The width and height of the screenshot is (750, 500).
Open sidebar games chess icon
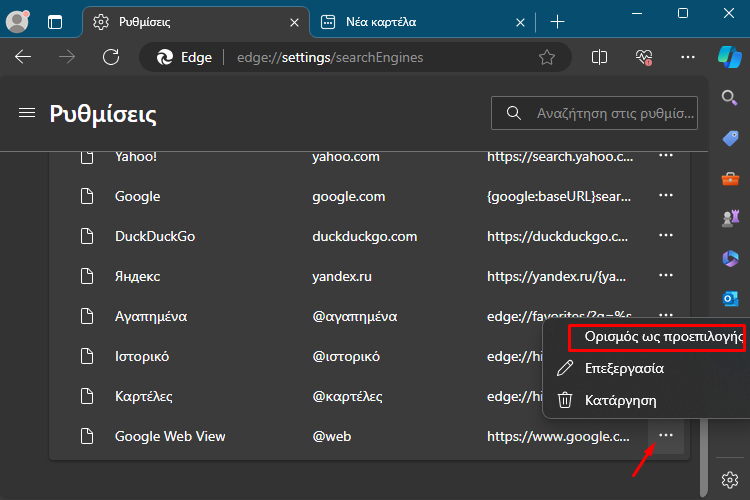pos(730,218)
